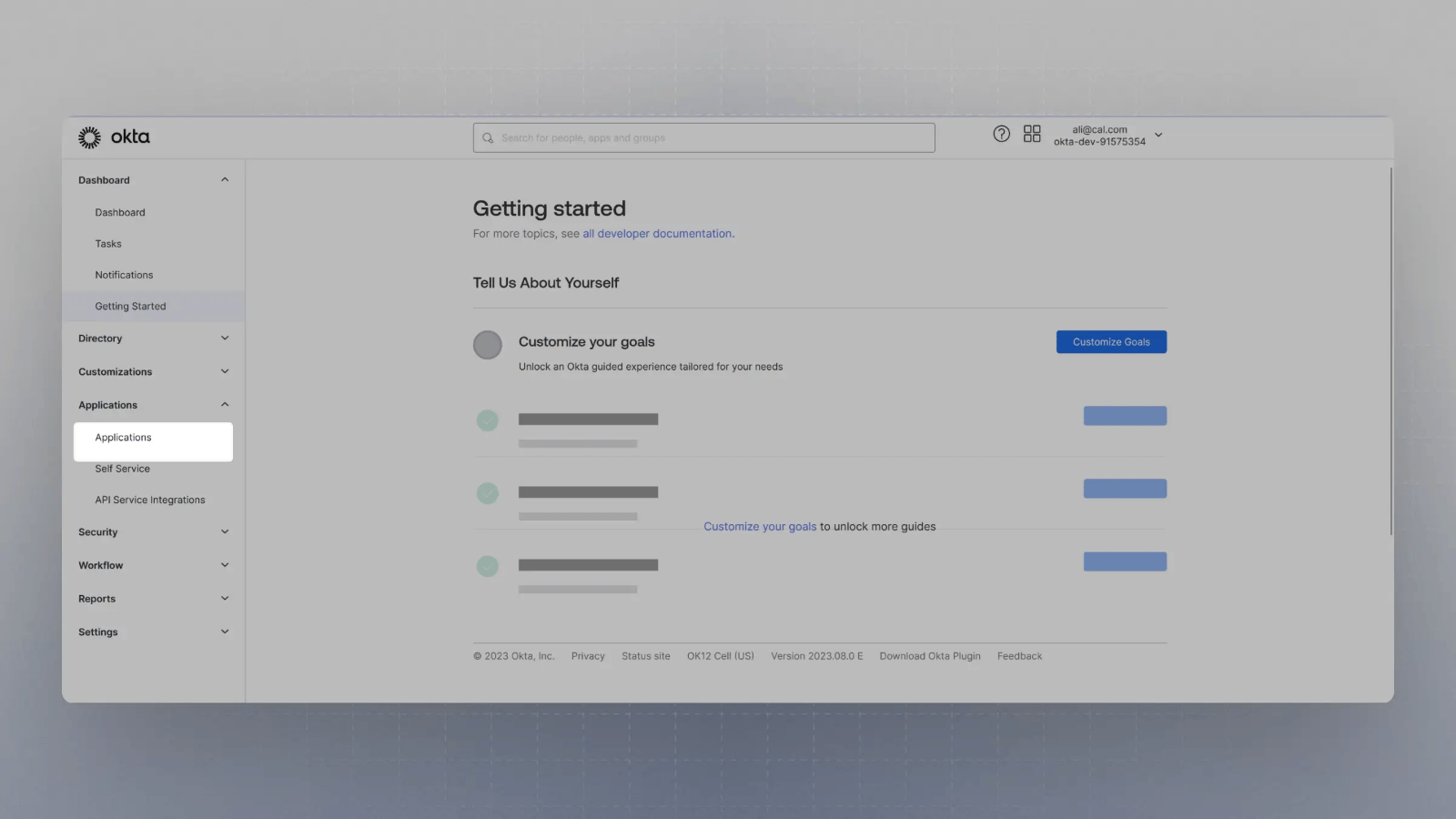Click the vertical scrollbar on the right edge
The width and height of the screenshot is (1456, 819).
(x=1390, y=351)
